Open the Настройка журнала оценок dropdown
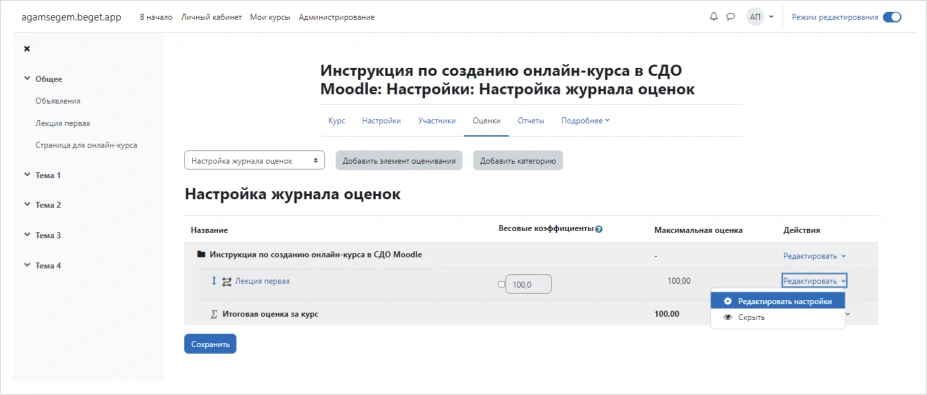Viewport: 927px width, 395px height. pos(254,160)
